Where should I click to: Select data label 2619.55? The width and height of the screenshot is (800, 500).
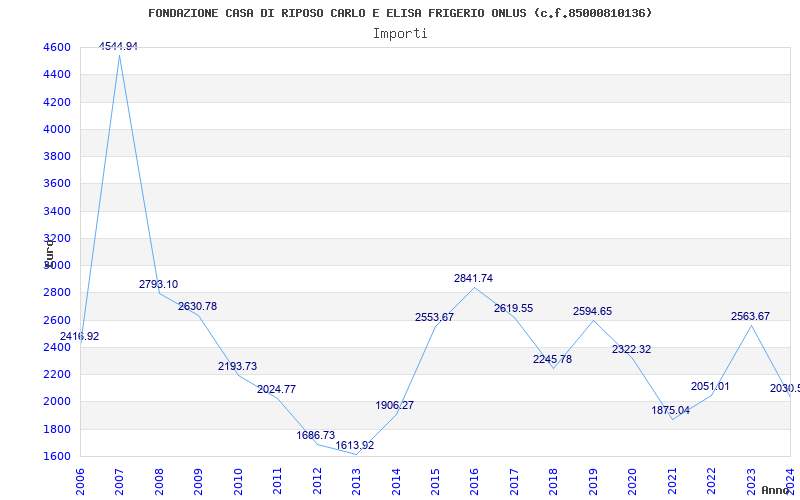pyautogui.click(x=513, y=309)
